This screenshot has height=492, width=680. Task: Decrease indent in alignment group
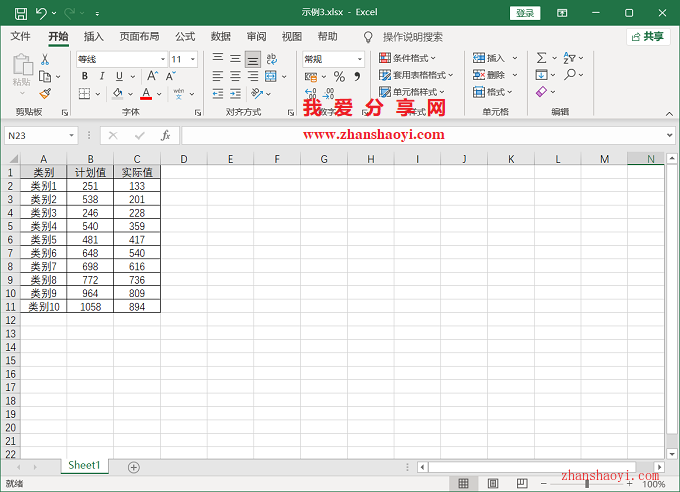218,93
